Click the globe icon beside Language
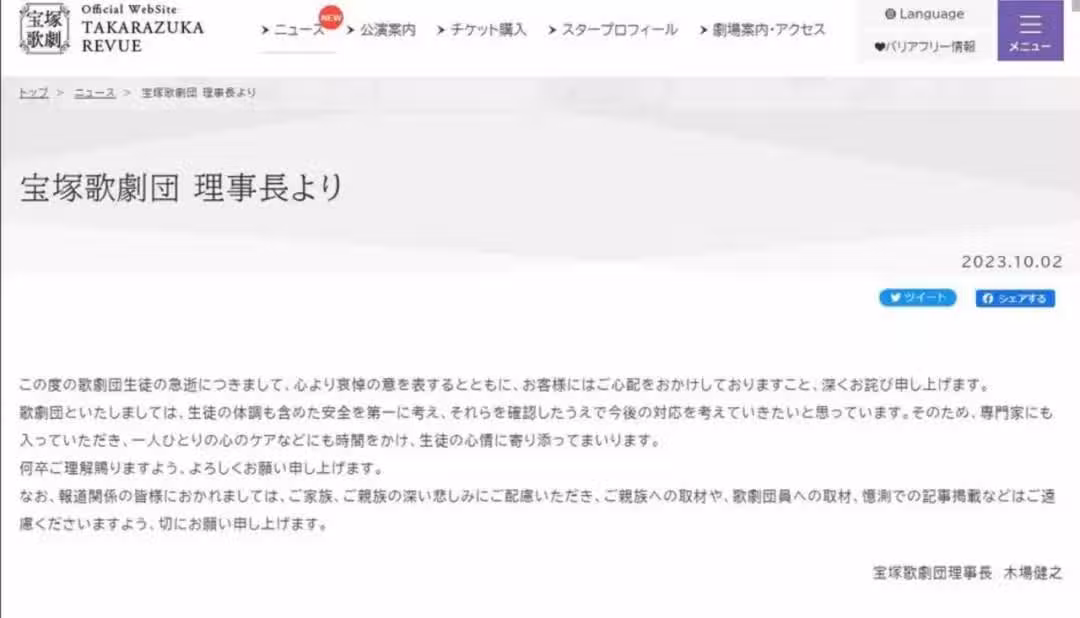The height and width of the screenshot is (618, 1080). (890, 14)
